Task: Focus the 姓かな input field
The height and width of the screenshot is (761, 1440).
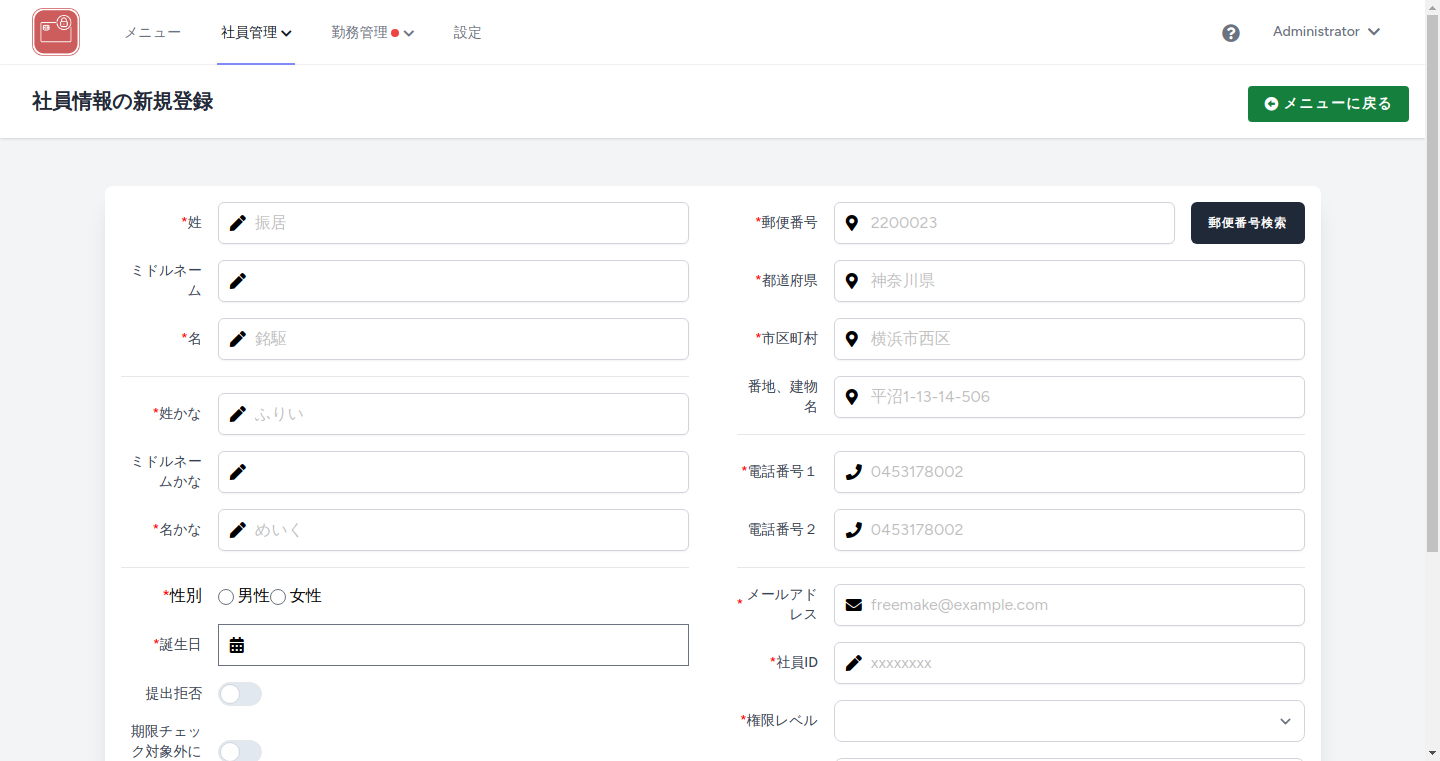Action: [x=453, y=414]
